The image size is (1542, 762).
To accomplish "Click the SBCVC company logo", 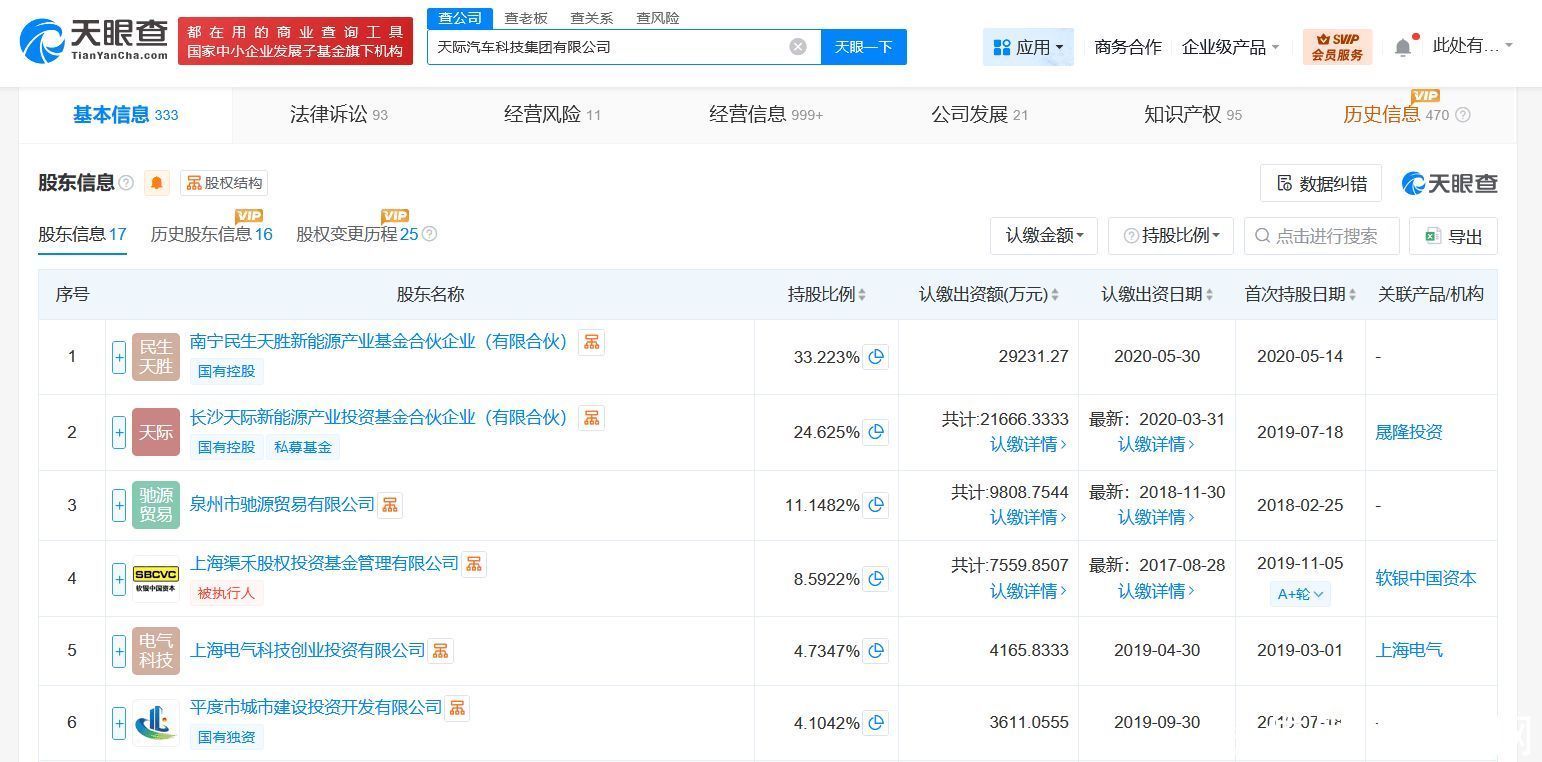I will pos(156,578).
